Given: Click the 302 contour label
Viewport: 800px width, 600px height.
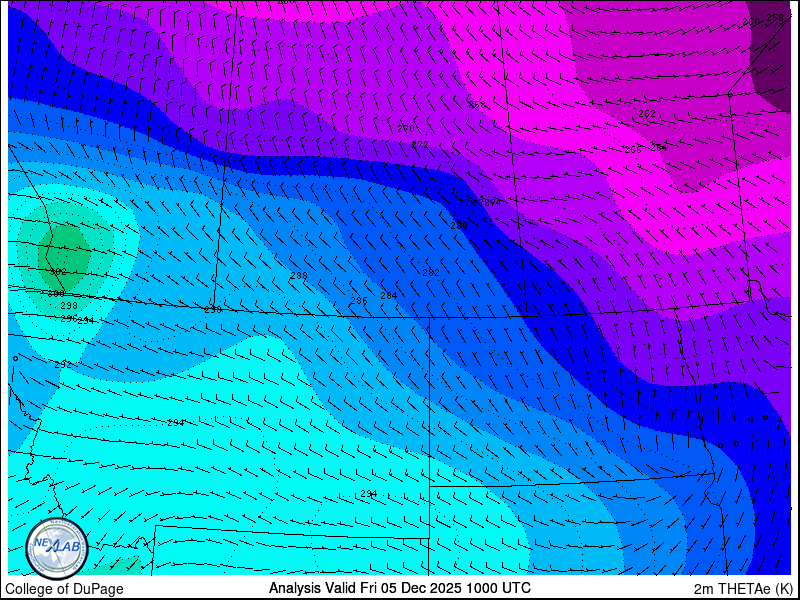Looking at the screenshot, I should 58,271.
